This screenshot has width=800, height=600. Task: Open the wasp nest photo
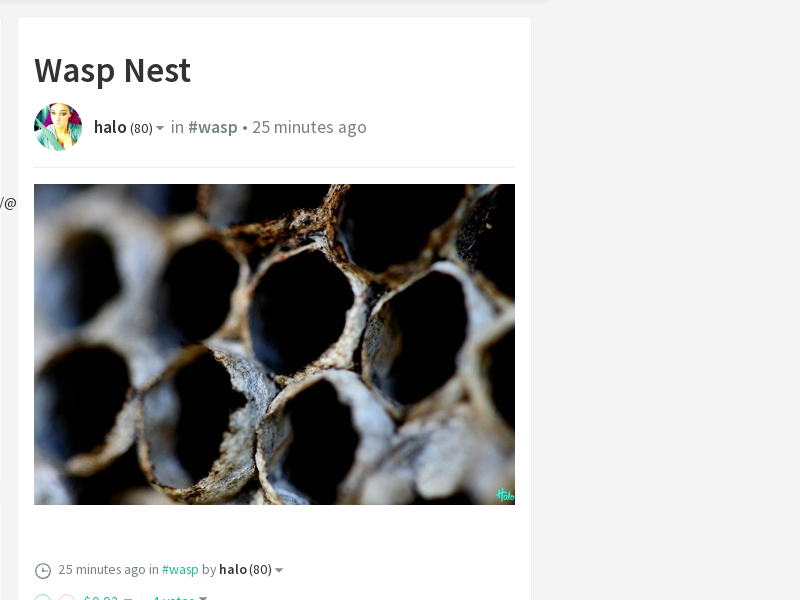click(x=274, y=344)
